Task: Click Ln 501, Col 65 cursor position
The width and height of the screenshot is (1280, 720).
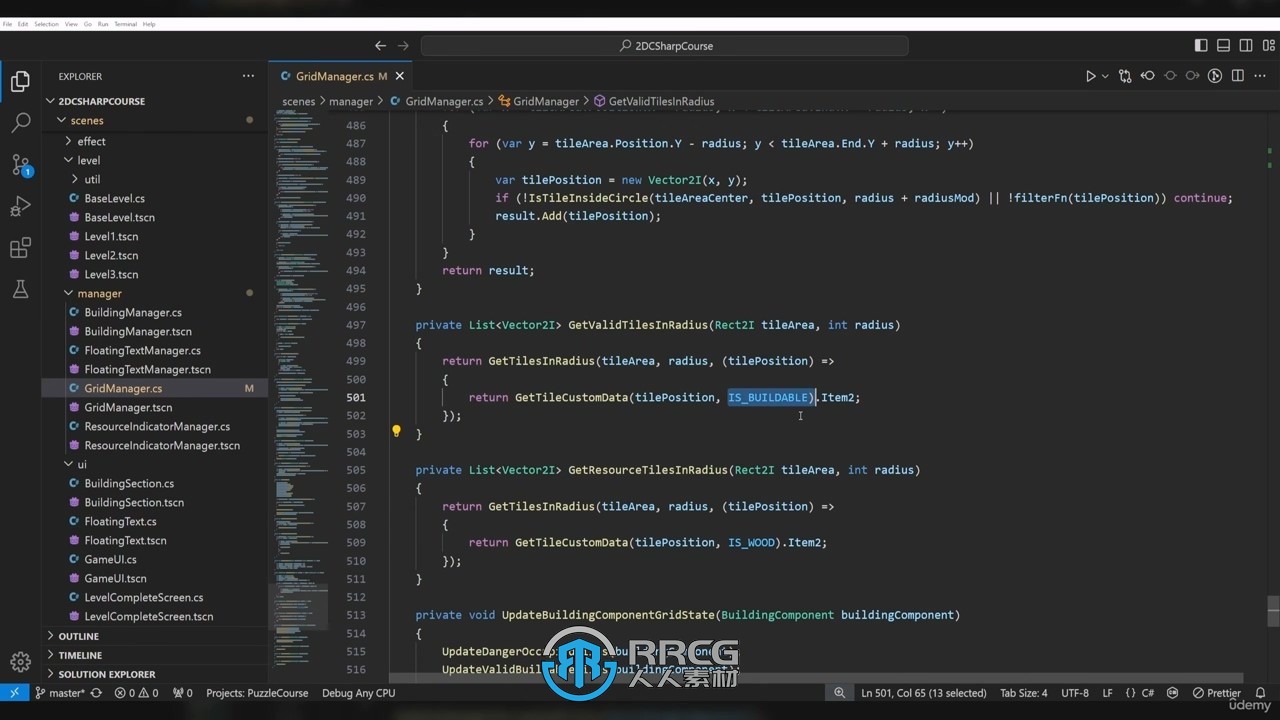Action: coord(924,693)
